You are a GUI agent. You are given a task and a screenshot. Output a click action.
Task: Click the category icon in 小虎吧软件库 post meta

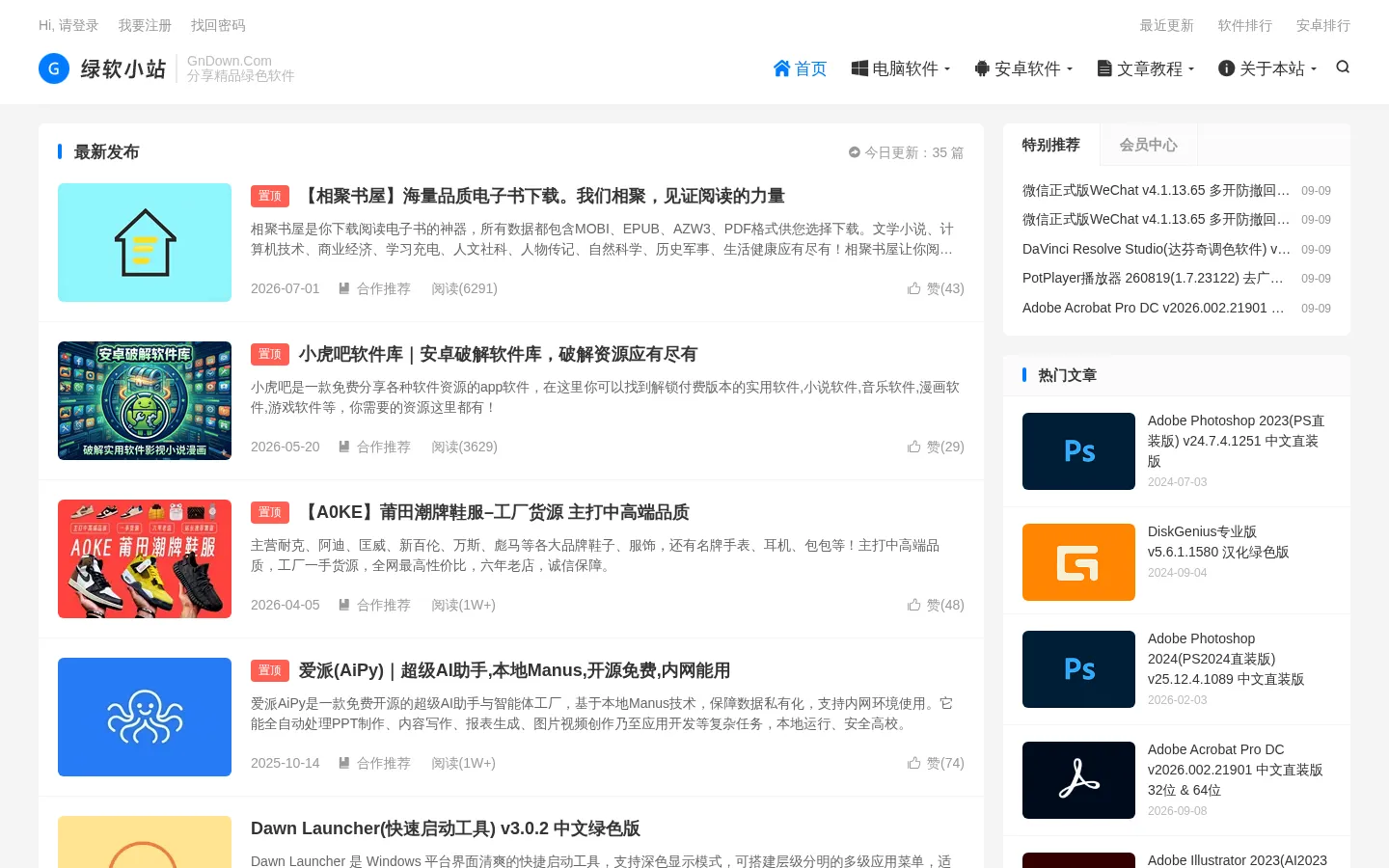click(343, 447)
